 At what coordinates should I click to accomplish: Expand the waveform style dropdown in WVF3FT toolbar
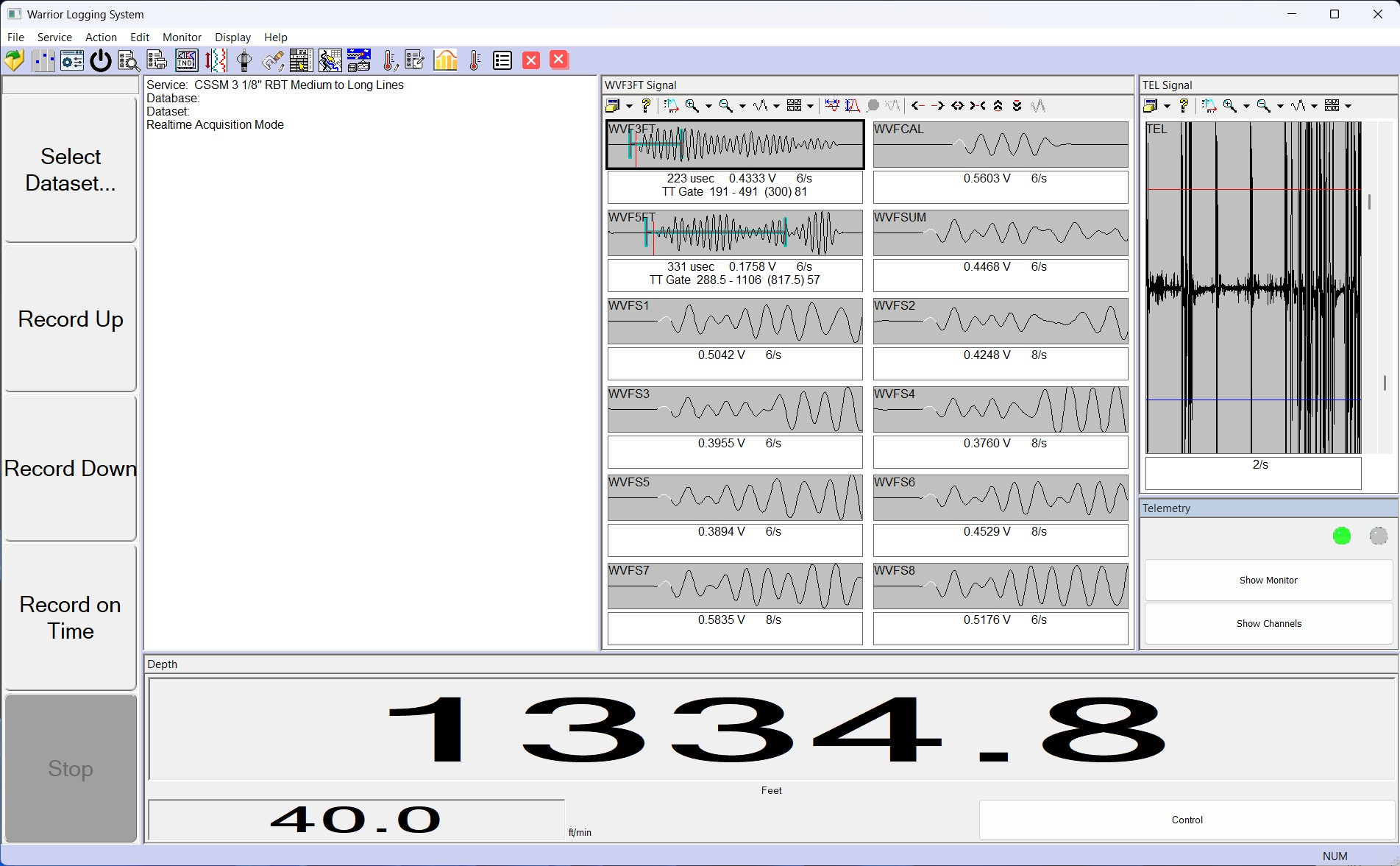point(776,107)
